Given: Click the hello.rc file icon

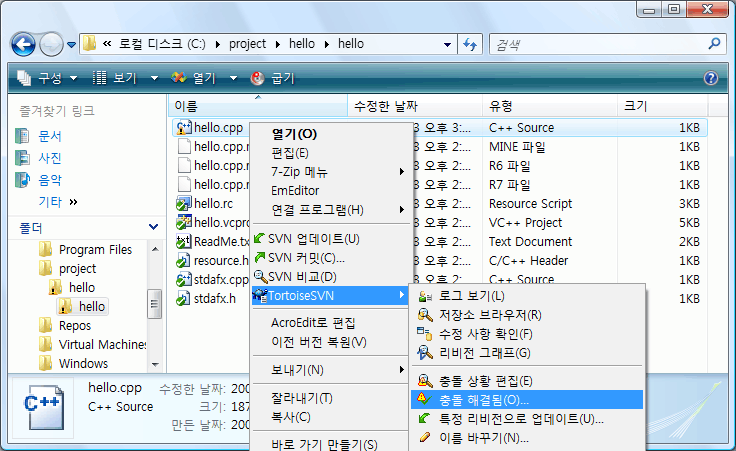Looking at the screenshot, I should point(183,204).
